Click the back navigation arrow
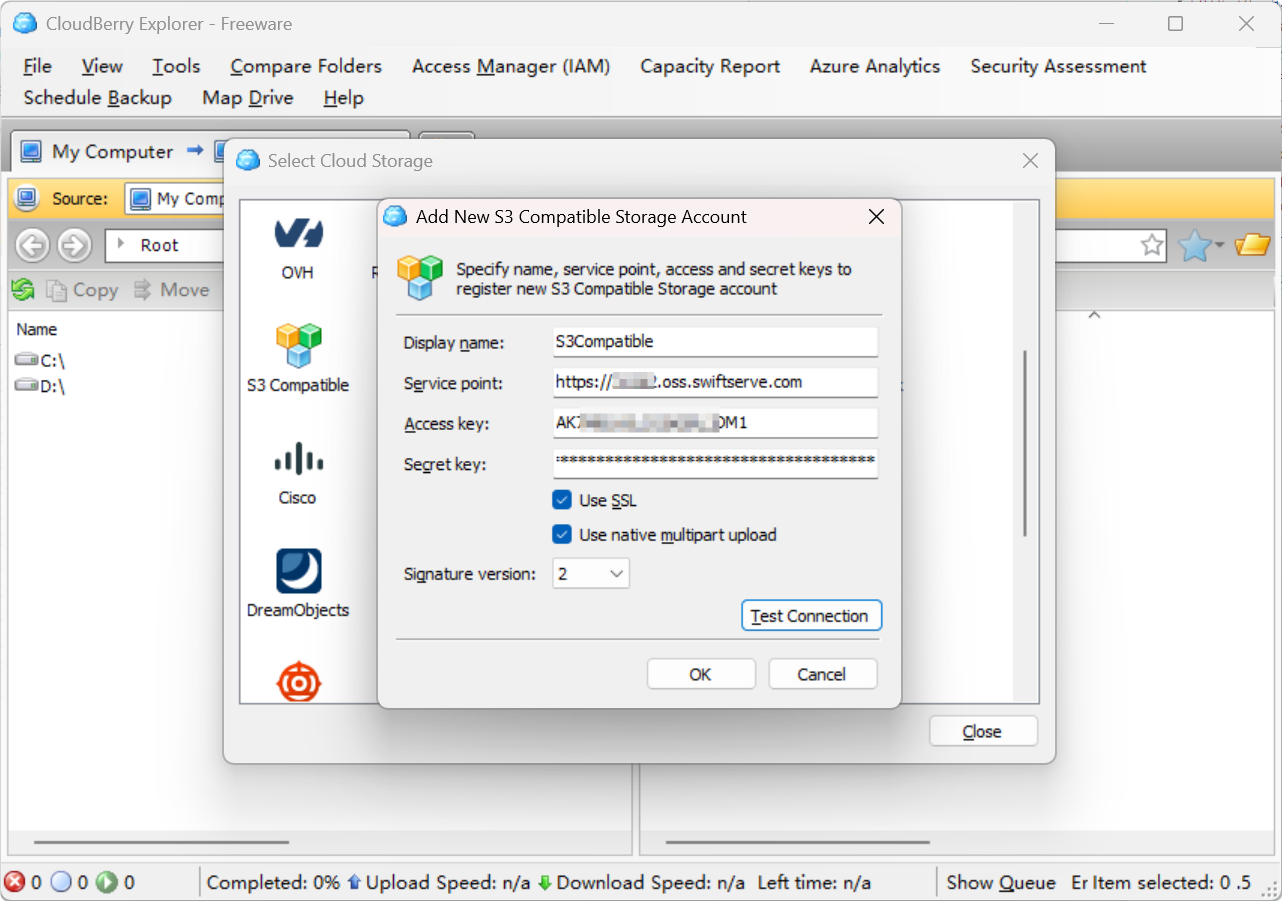 pyautogui.click(x=33, y=245)
